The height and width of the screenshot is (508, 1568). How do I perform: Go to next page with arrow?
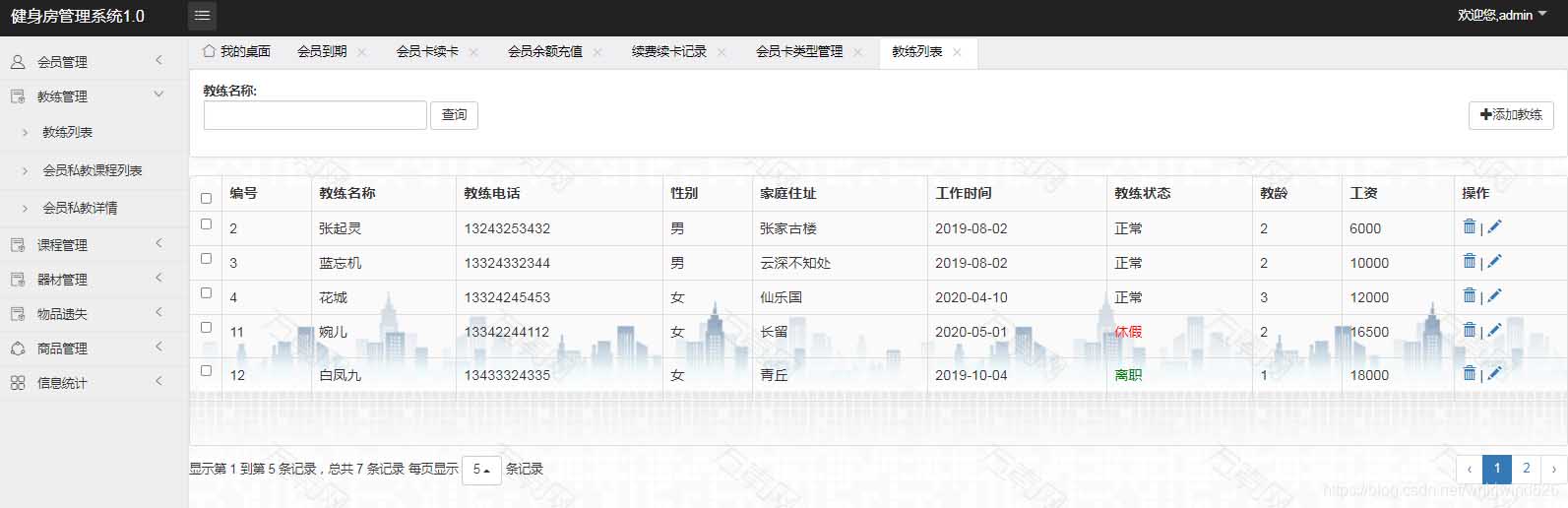coord(1553,469)
